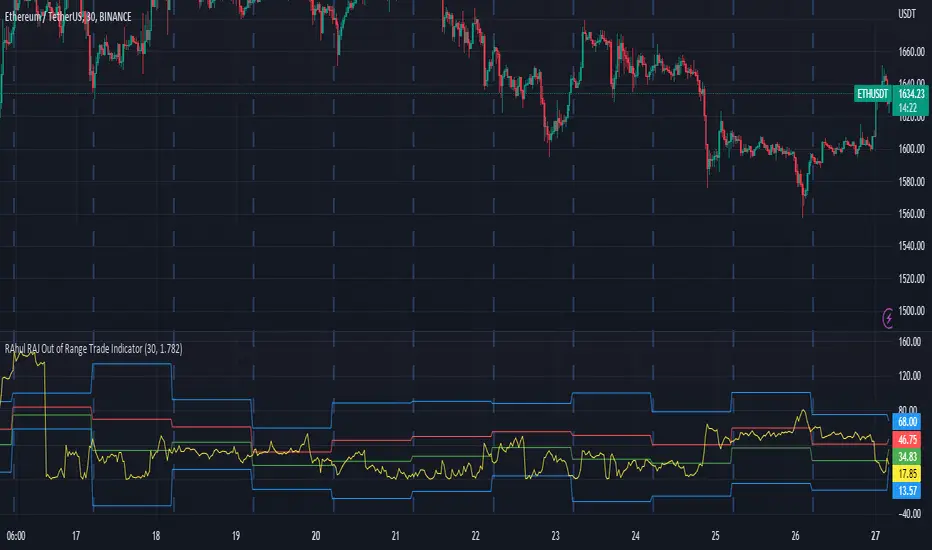Click date 24 on the time axis
This screenshot has height=550, width=932.
coord(635,536)
